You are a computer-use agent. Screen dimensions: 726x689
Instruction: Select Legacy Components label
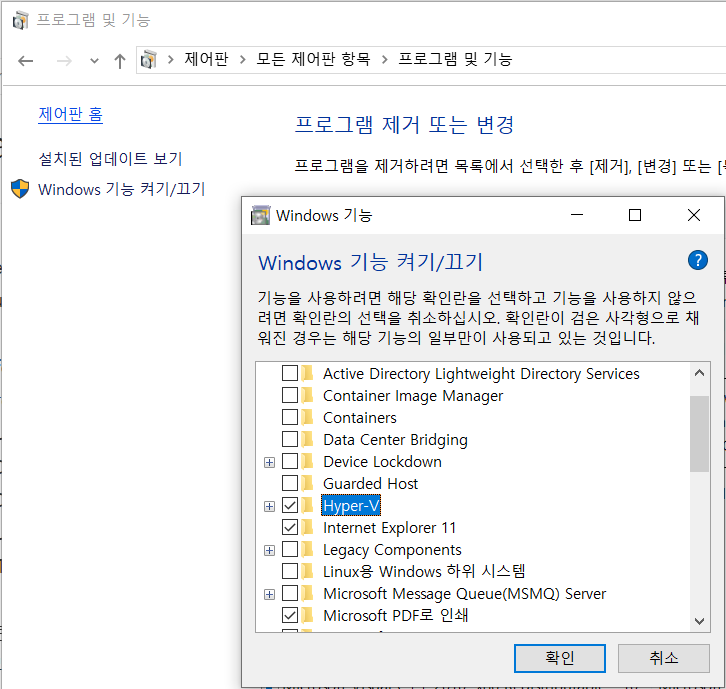click(x=392, y=550)
